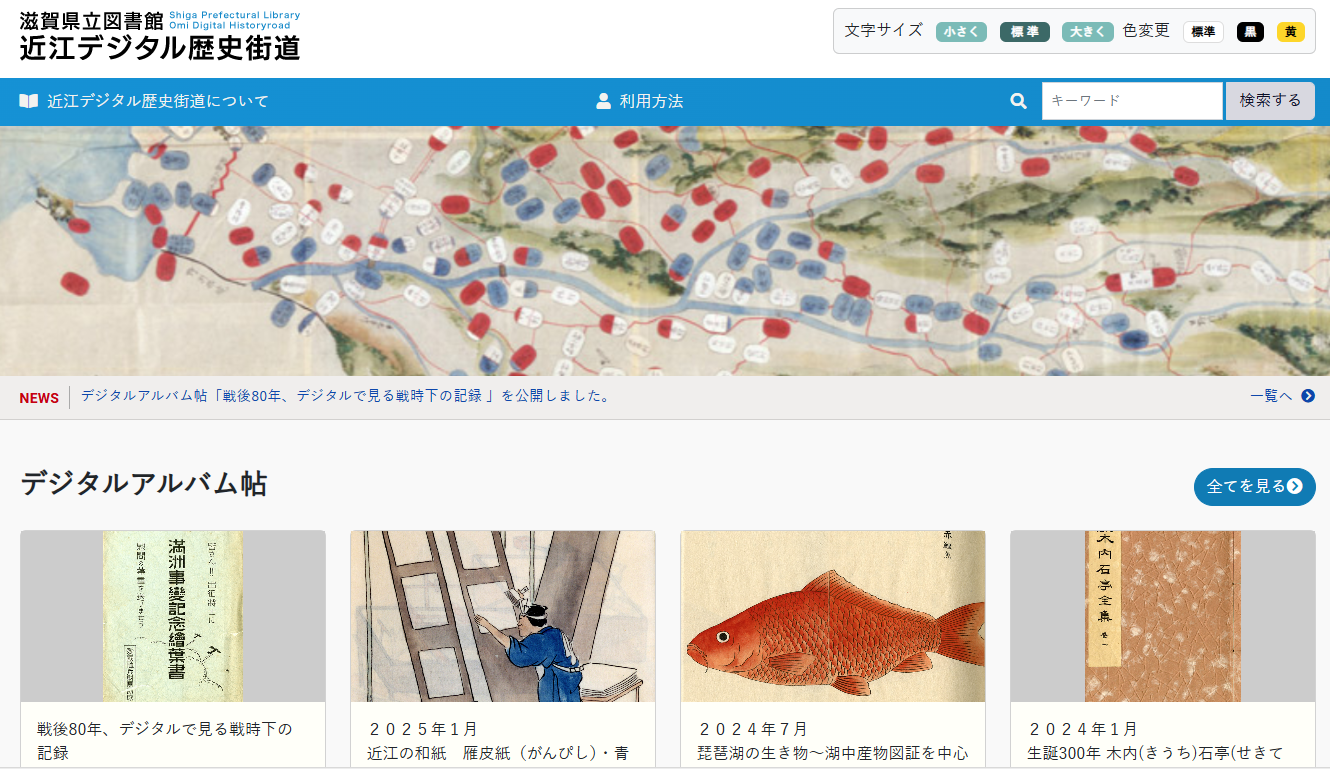The width and height of the screenshot is (1330, 769).
Task: Click the person icon beside 利用方法
Action: point(603,101)
